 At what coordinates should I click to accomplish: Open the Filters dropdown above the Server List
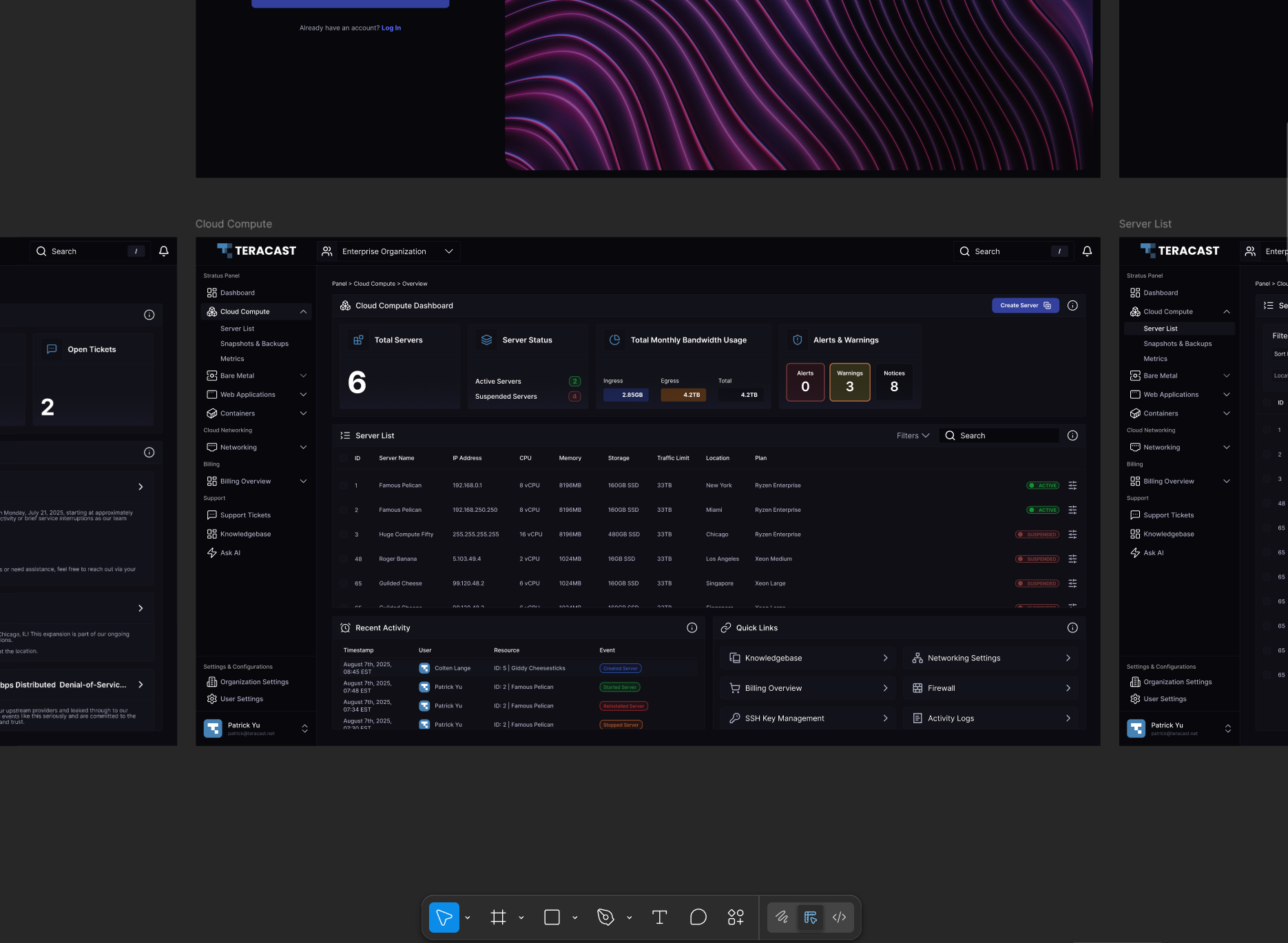[913, 435]
